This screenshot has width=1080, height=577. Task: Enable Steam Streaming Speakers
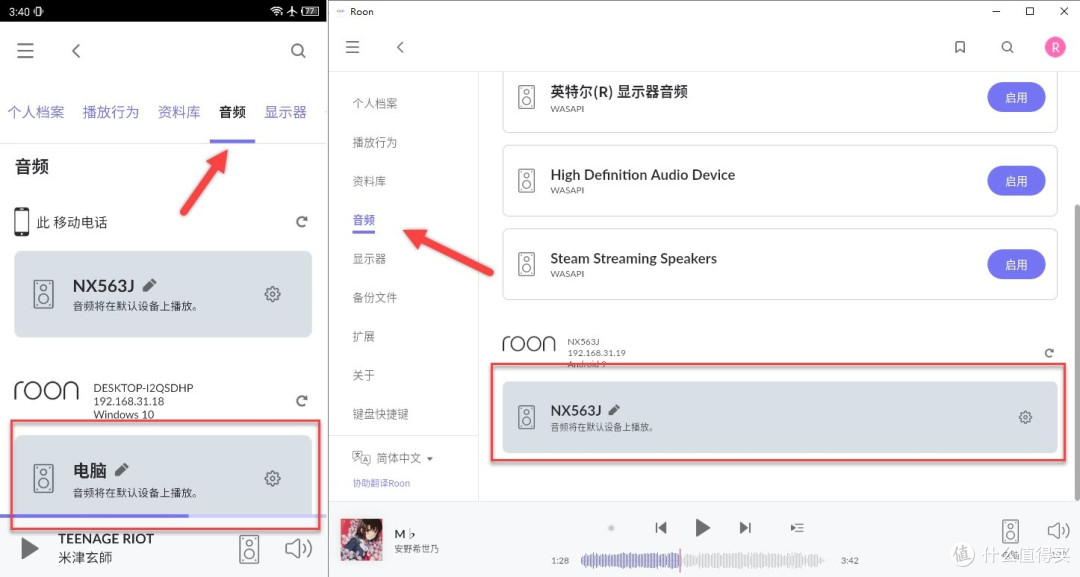point(1016,264)
